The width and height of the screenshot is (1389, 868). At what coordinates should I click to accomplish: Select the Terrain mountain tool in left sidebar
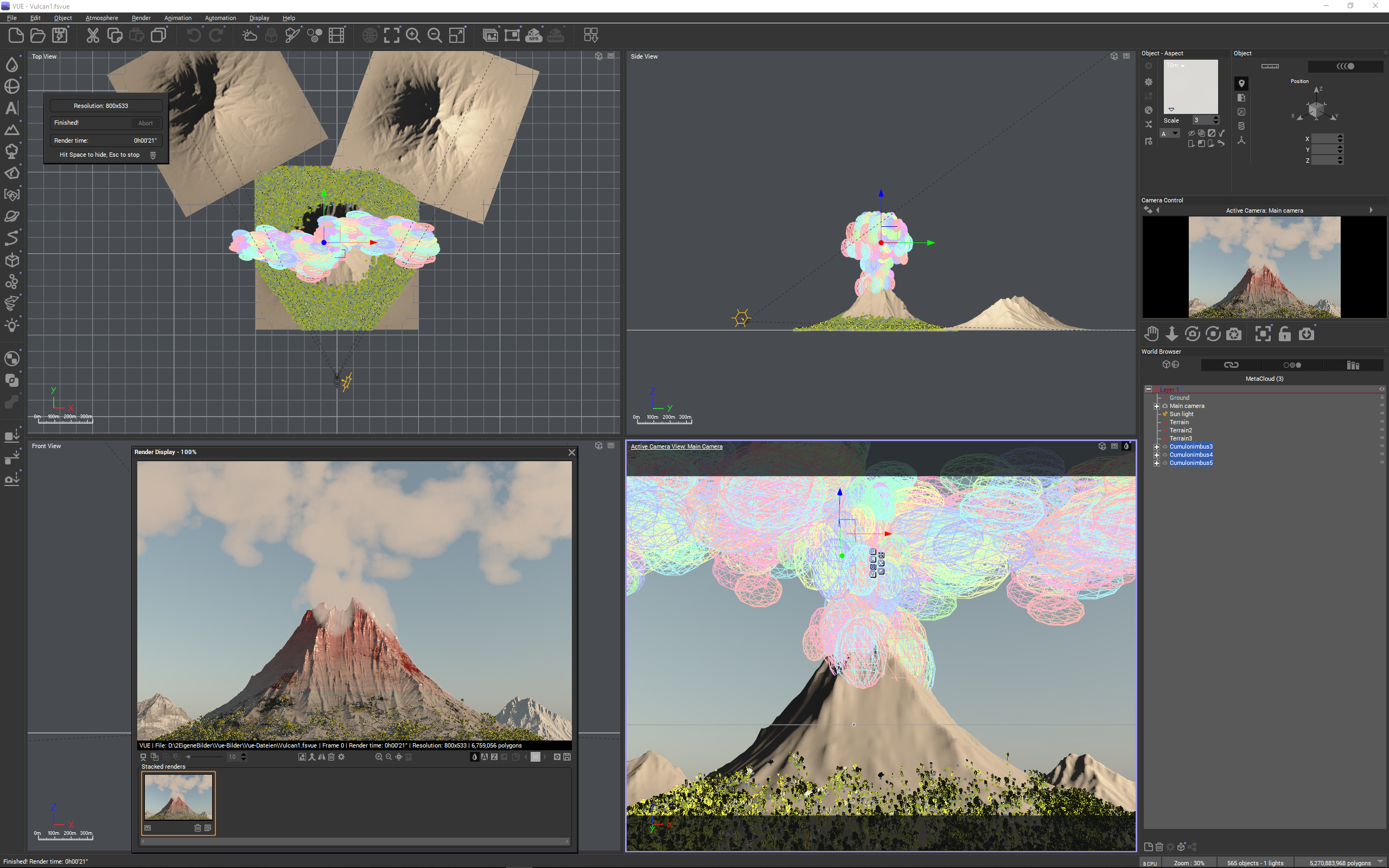(12, 130)
